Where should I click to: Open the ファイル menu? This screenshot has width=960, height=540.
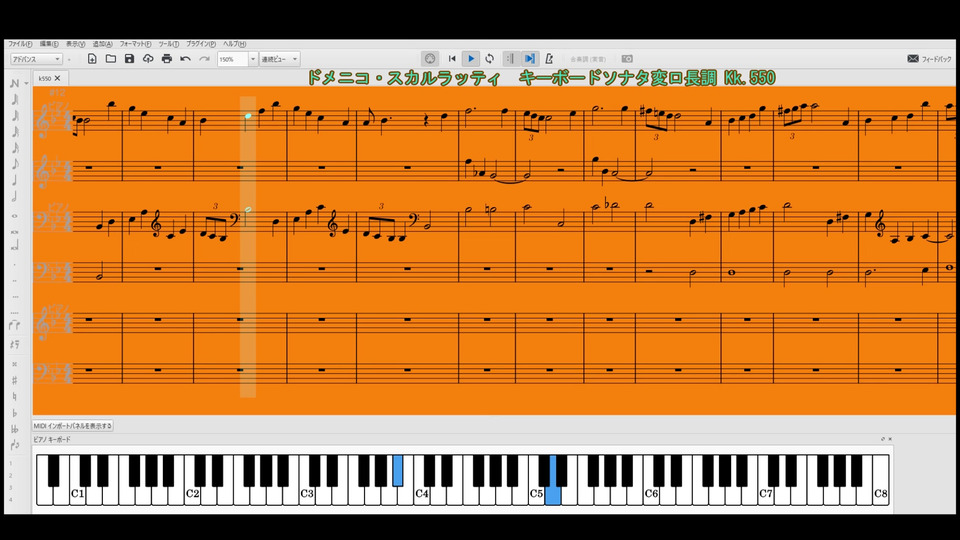pyautogui.click(x=20, y=44)
